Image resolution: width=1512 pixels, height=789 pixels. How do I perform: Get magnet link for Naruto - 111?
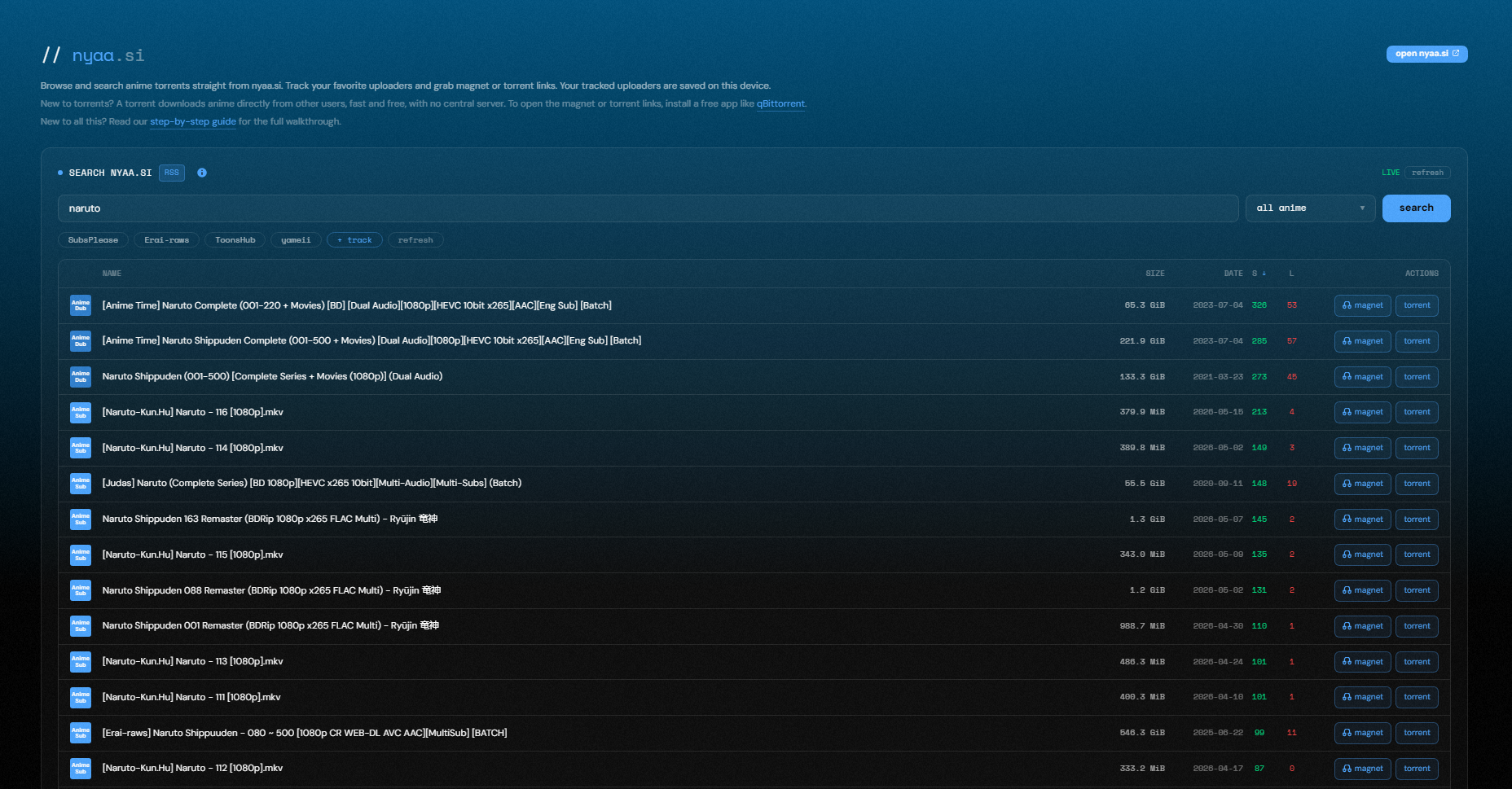click(1362, 697)
